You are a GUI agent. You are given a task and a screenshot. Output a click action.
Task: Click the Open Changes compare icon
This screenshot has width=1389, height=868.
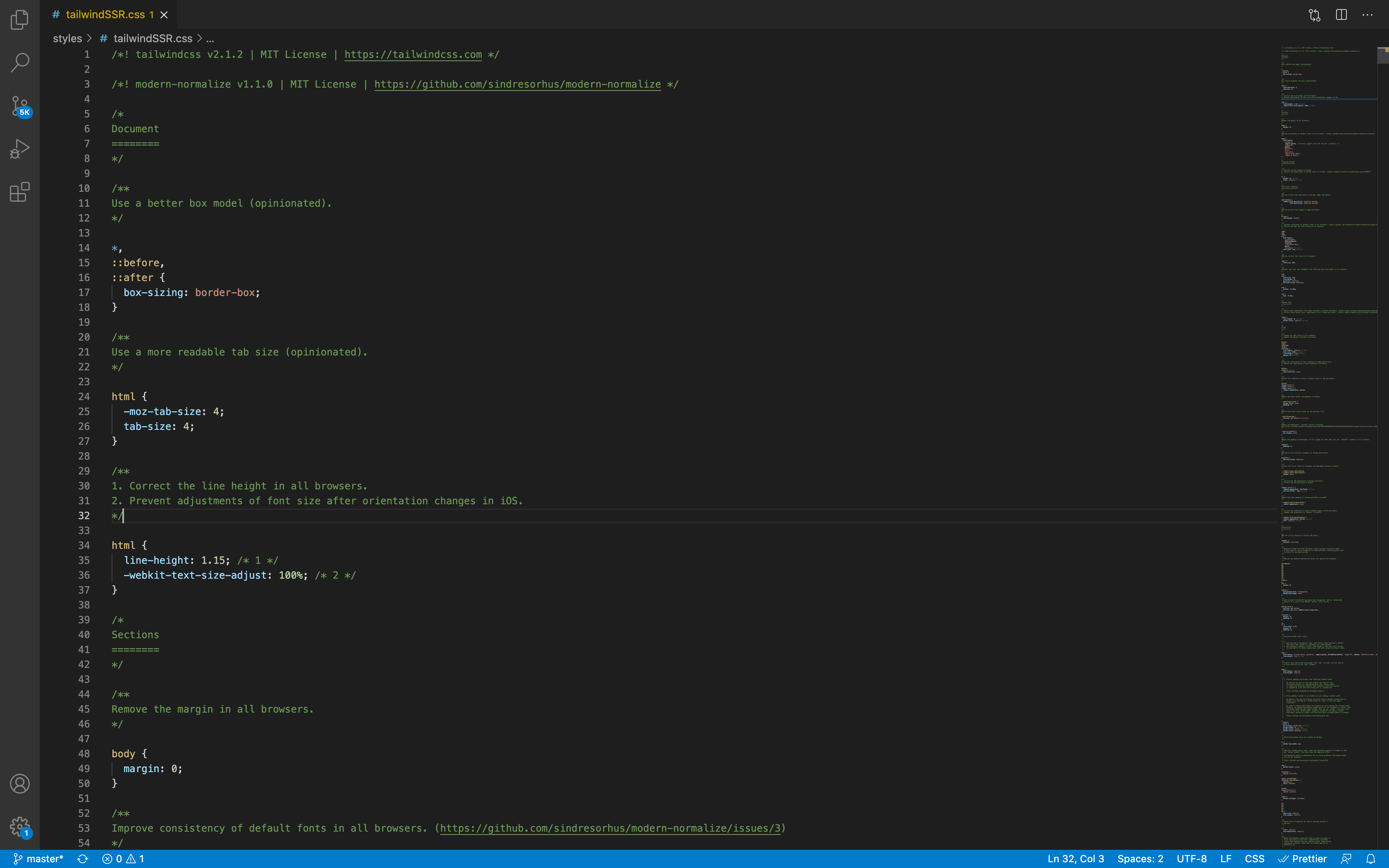point(1315,15)
